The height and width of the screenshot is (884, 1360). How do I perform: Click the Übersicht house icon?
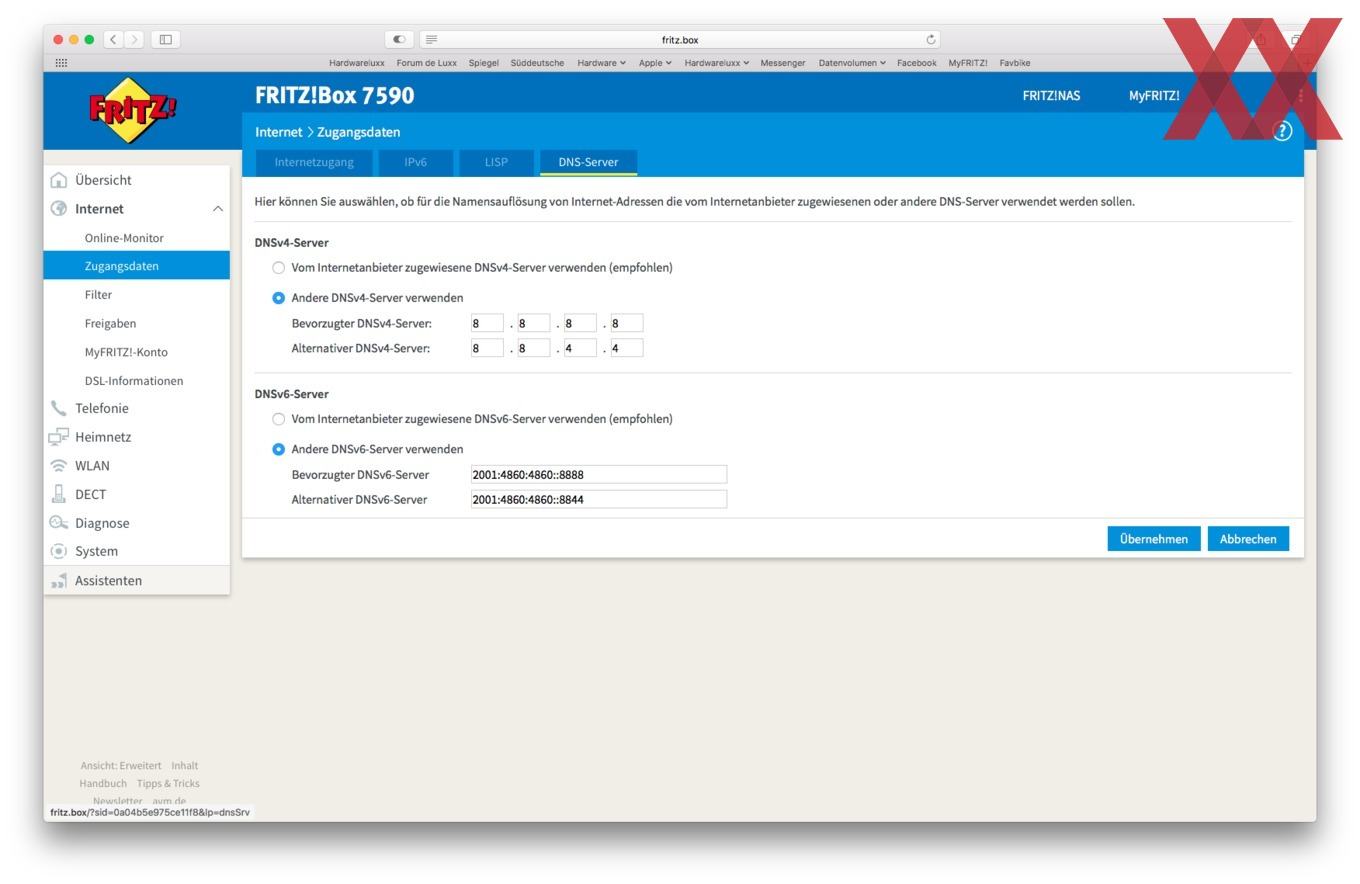click(x=59, y=180)
